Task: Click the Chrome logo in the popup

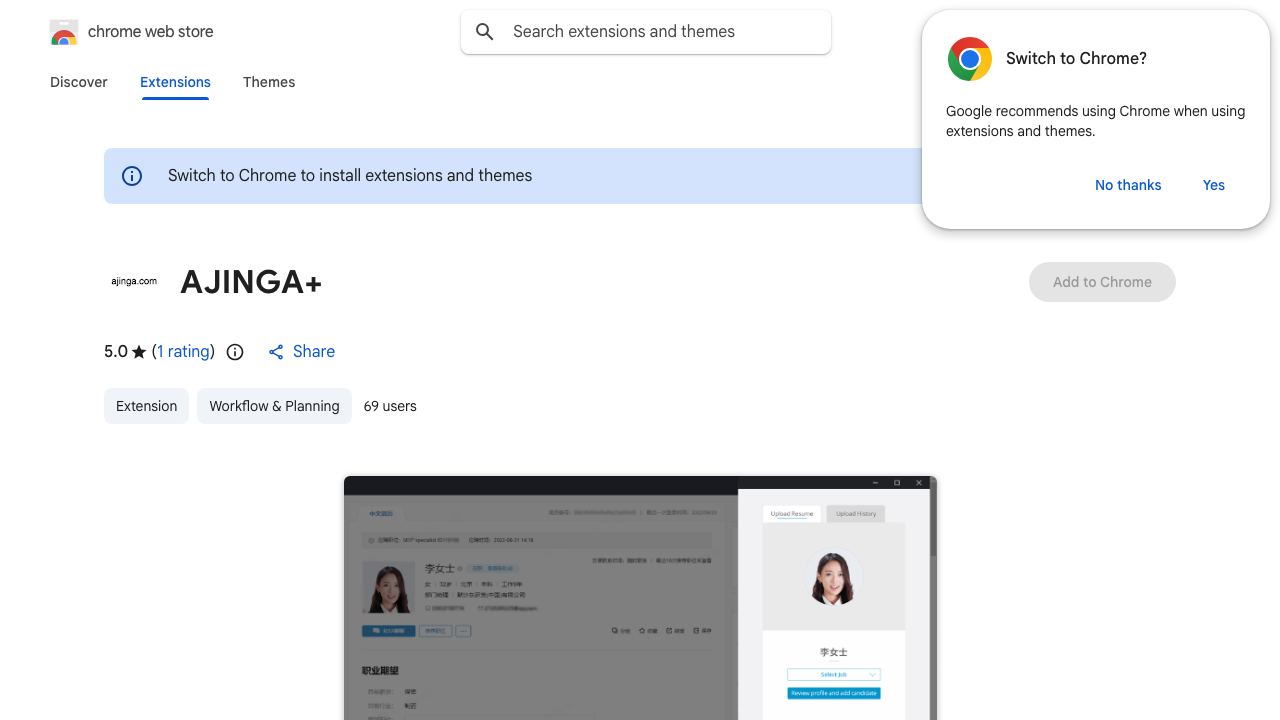Action: (x=970, y=59)
